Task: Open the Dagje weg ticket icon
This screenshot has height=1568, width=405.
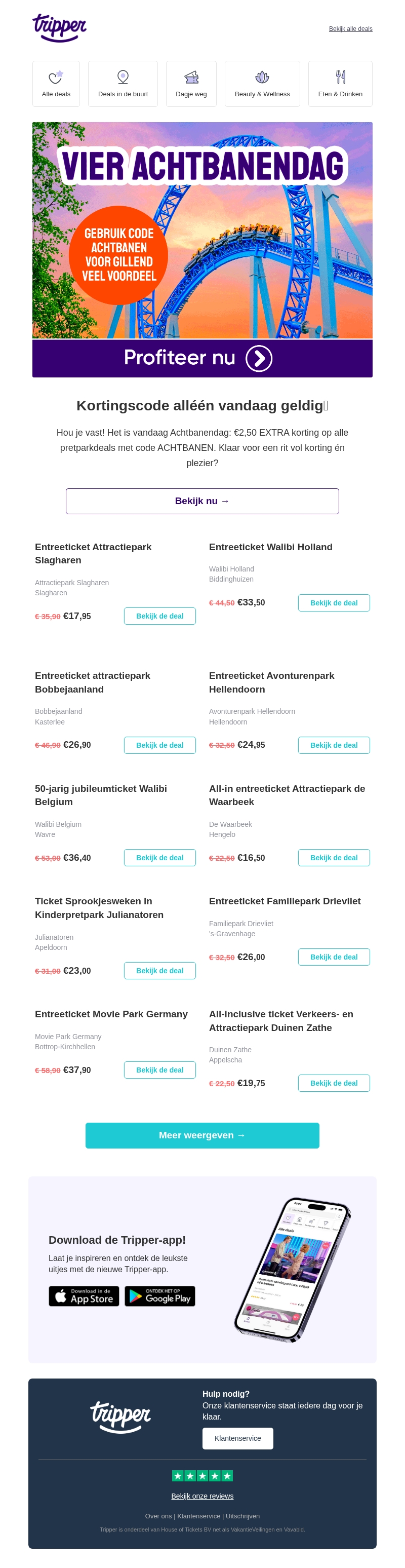Action: click(x=191, y=78)
